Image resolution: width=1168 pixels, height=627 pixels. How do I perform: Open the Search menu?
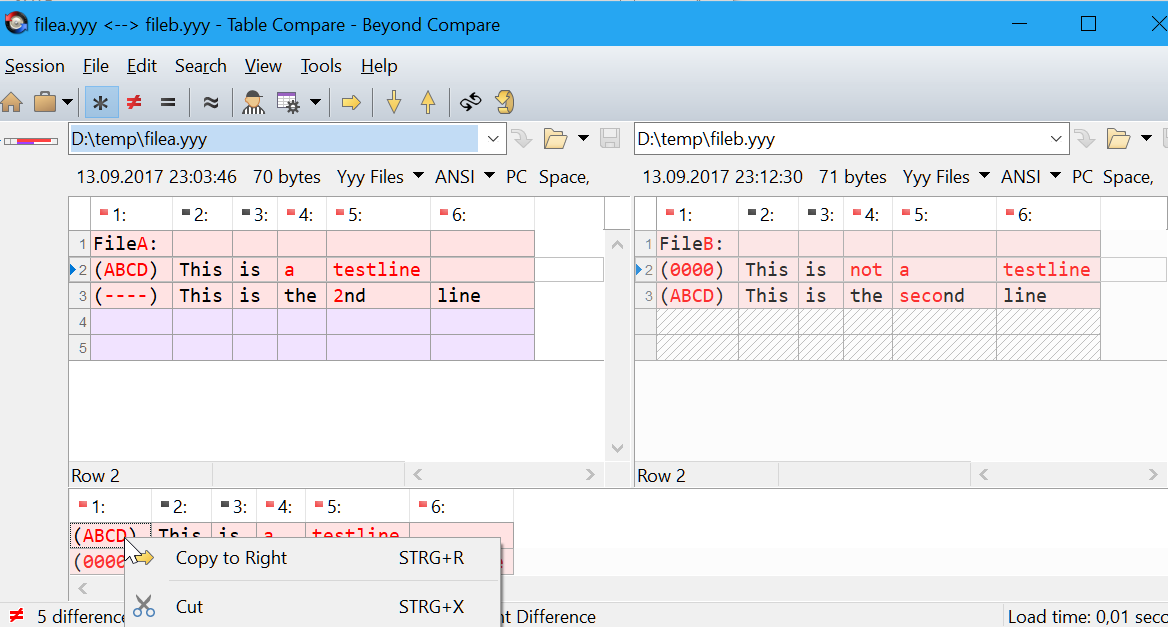(x=200, y=66)
